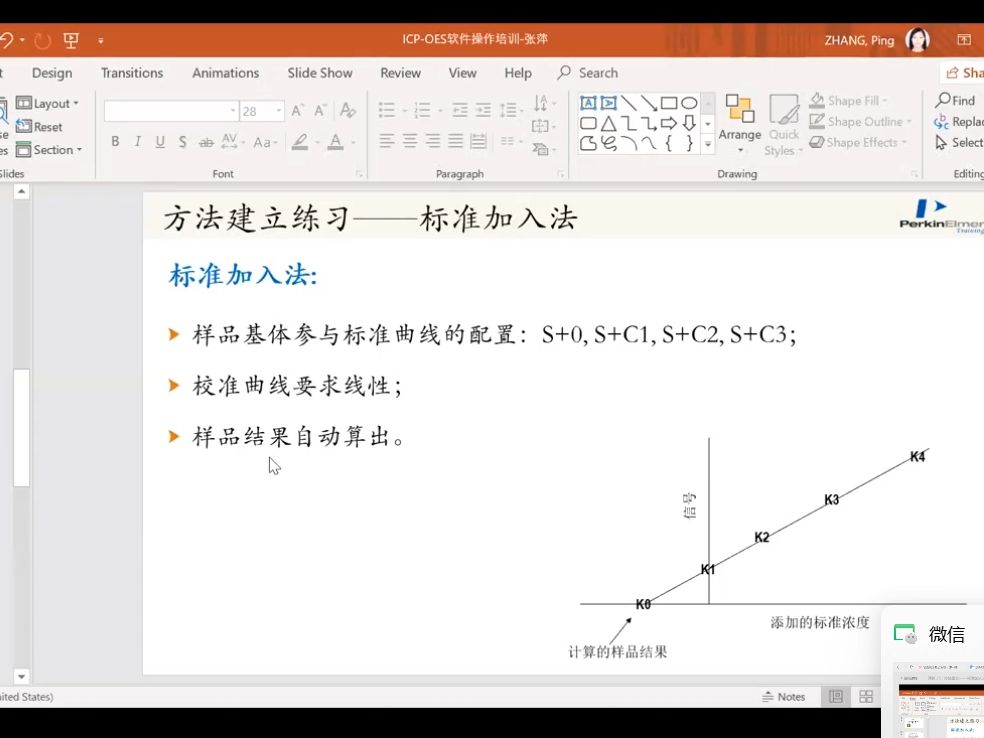Apply bullet list

[387, 111]
